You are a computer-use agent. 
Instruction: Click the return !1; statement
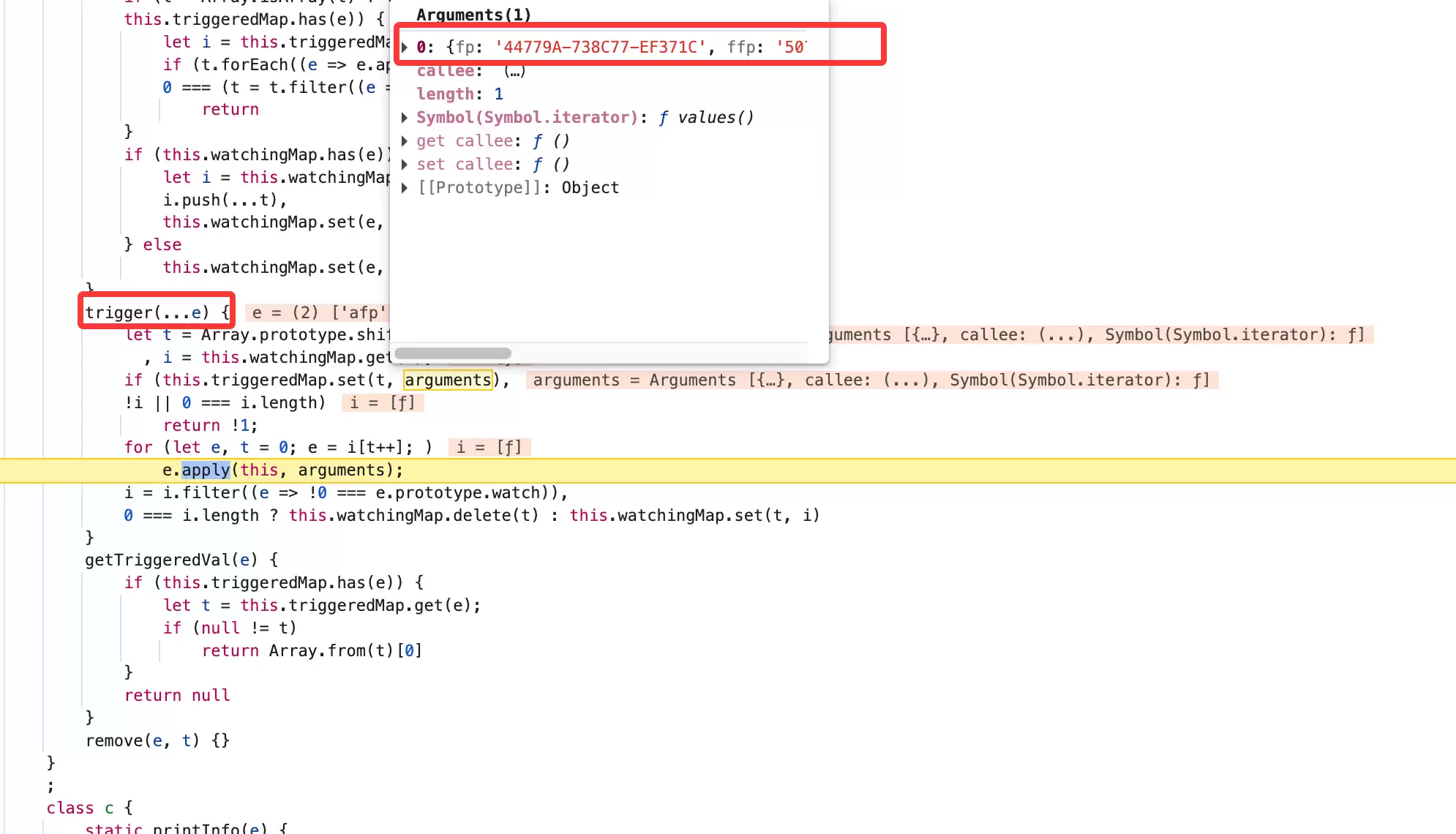coord(210,426)
